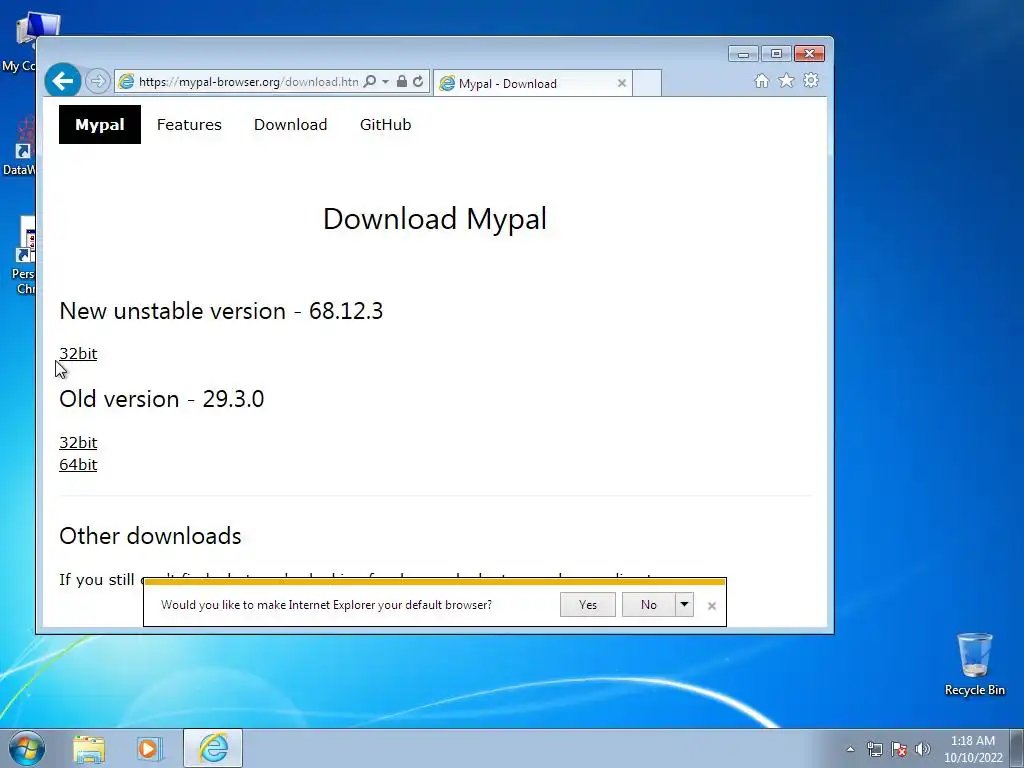Launch Windows Media Player from taskbar
Viewport: 1024px width, 768px height.
click(x=150, y=748)
